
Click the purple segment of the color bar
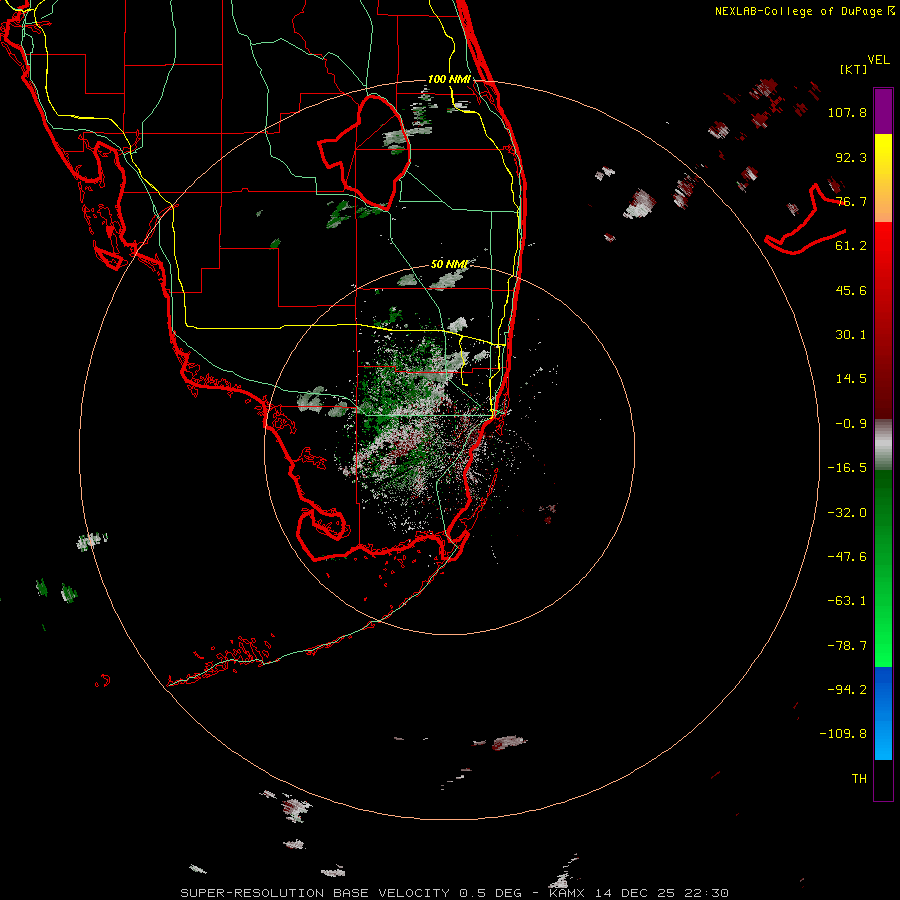pos(883,111)
